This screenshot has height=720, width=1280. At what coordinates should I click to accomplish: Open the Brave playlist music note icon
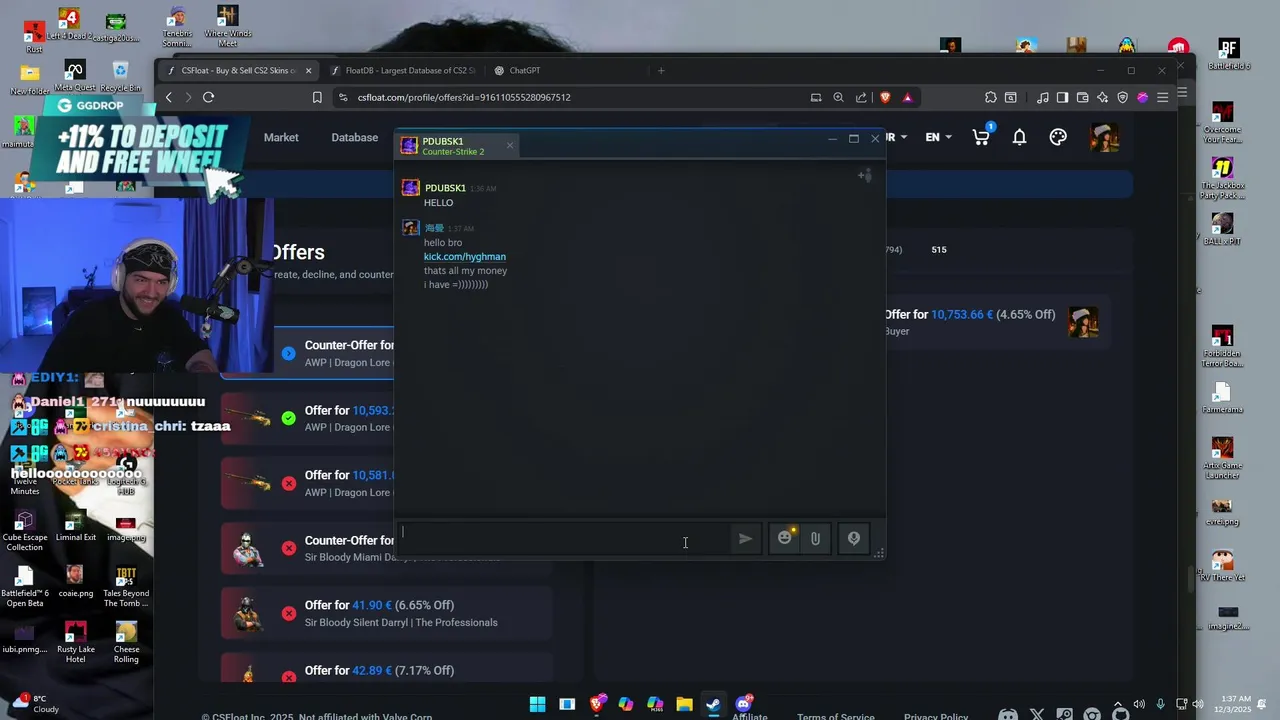pyautogui.click(x=1043, y=97)
